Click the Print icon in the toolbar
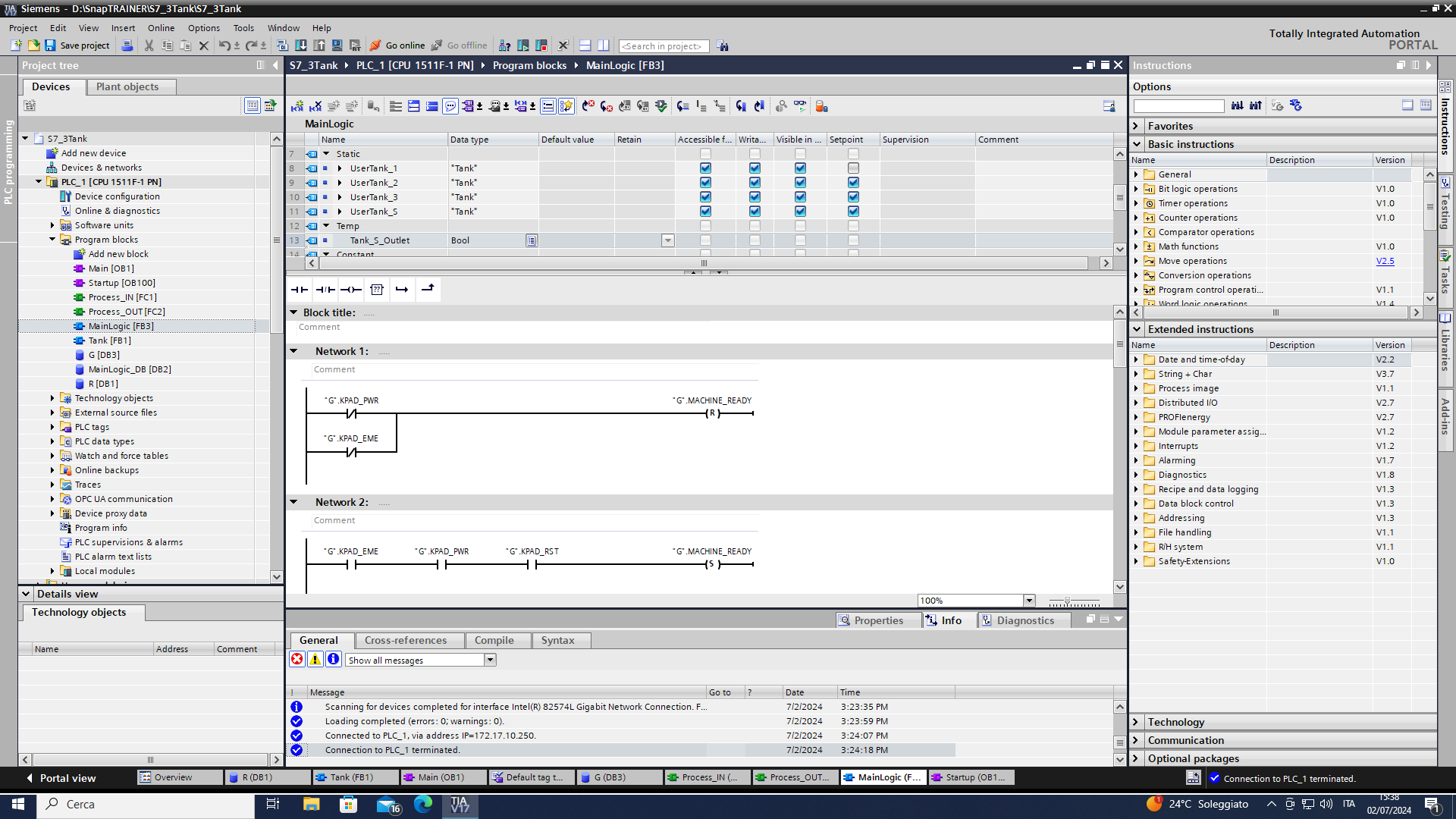 click(x=127, y=45)
